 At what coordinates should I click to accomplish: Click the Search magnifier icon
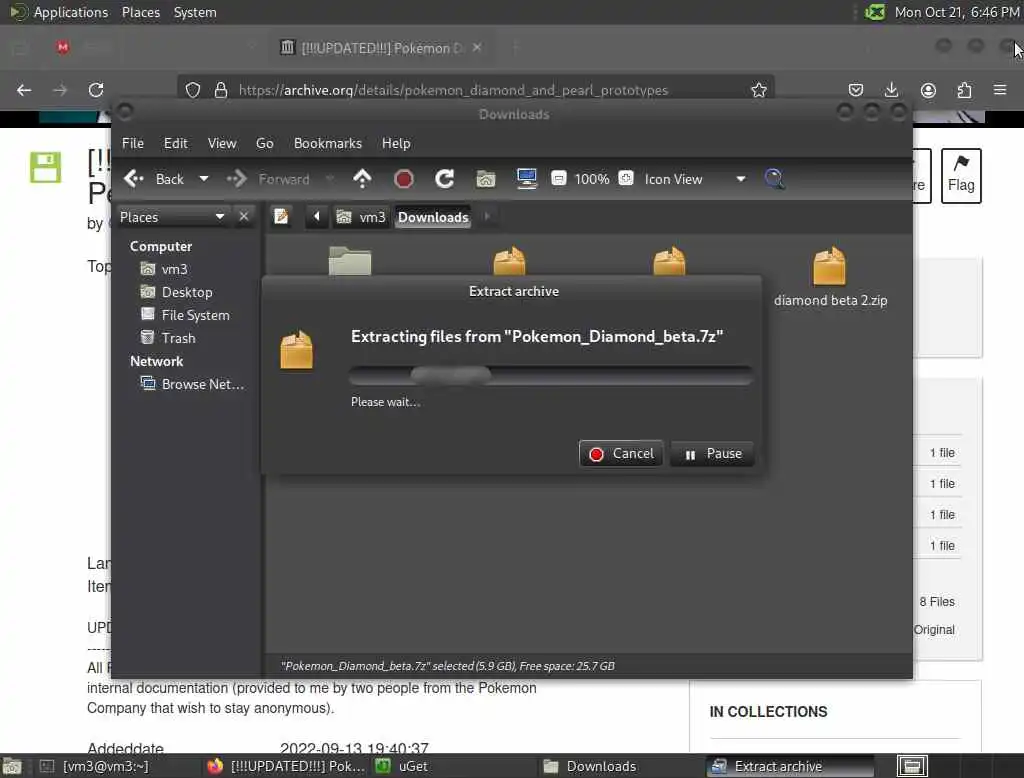coord(775,179)
